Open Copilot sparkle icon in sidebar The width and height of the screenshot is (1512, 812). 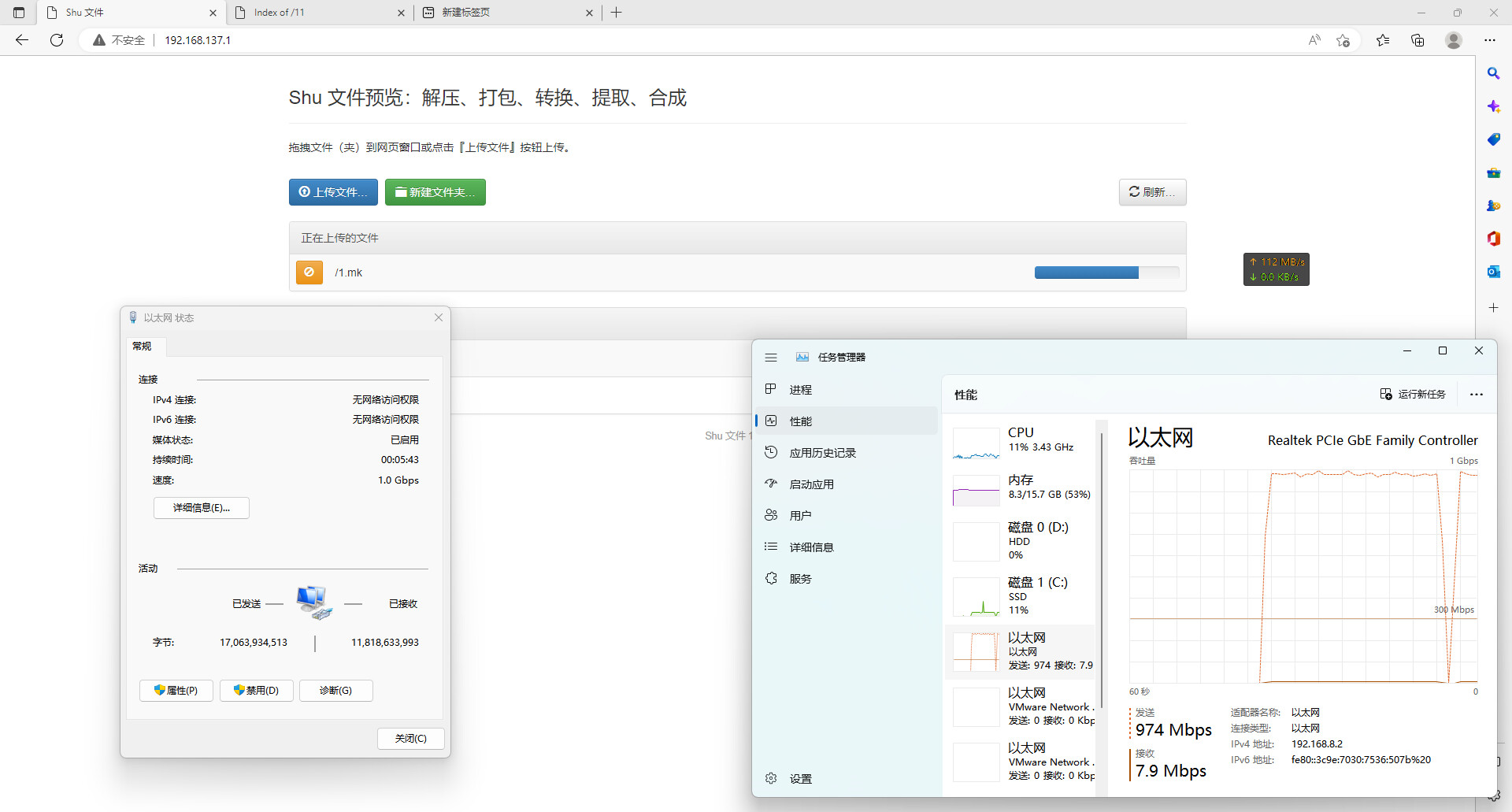click(x=1493, y=106)
